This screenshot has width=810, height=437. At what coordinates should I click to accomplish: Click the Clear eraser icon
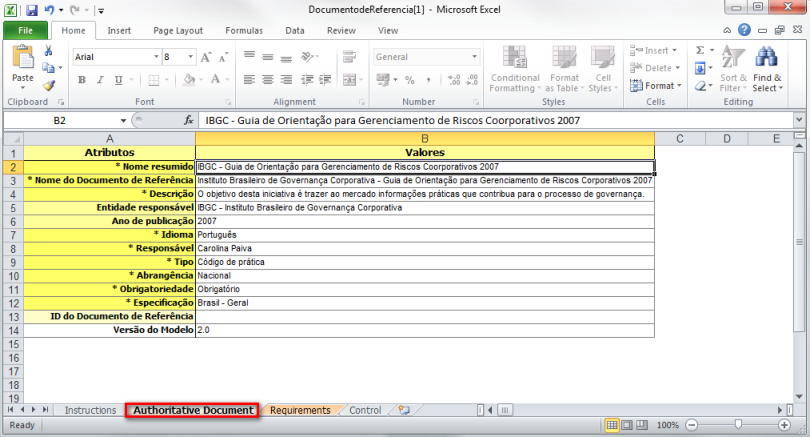tap(700, 86)
